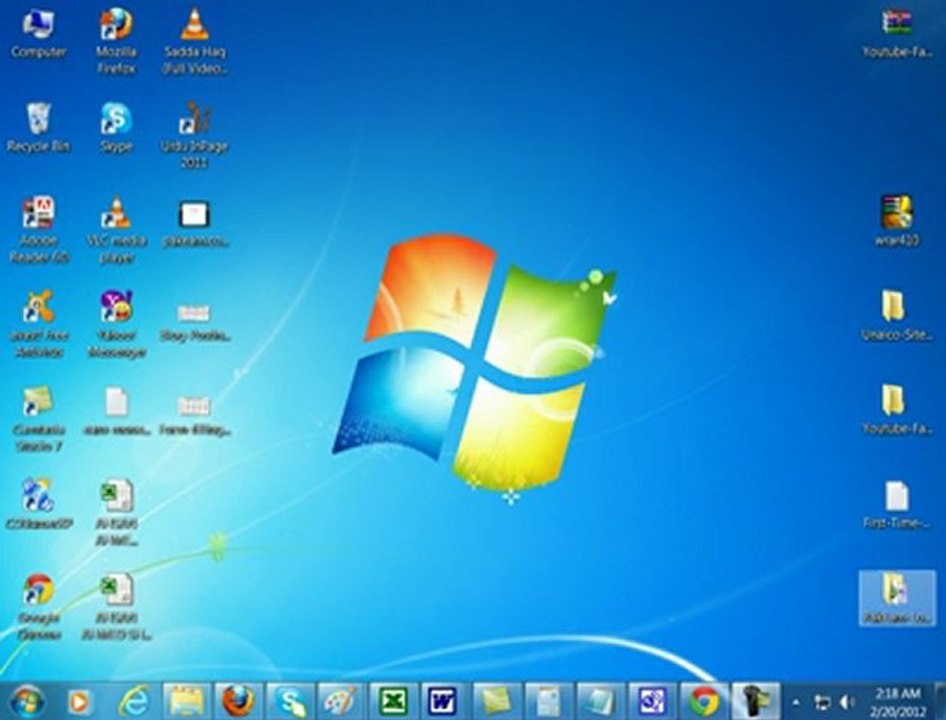Open the network status tray icon

(821, 702)
